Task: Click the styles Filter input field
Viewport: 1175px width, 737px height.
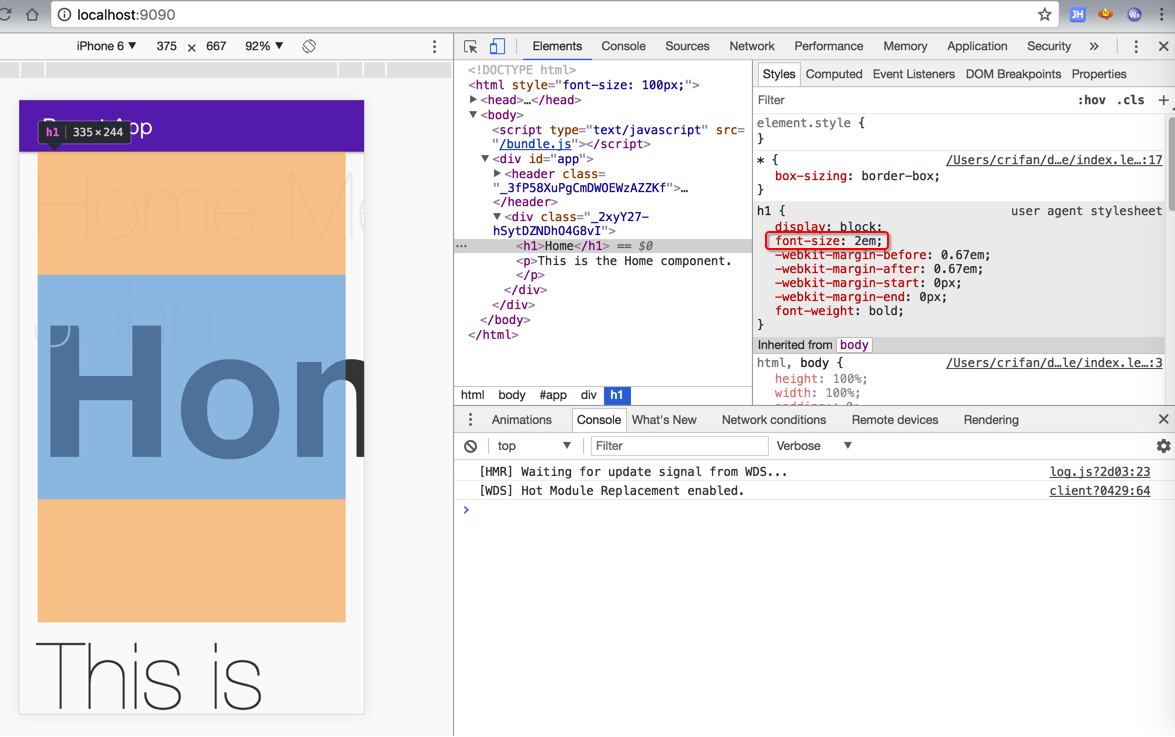Action: click(910, 100)
